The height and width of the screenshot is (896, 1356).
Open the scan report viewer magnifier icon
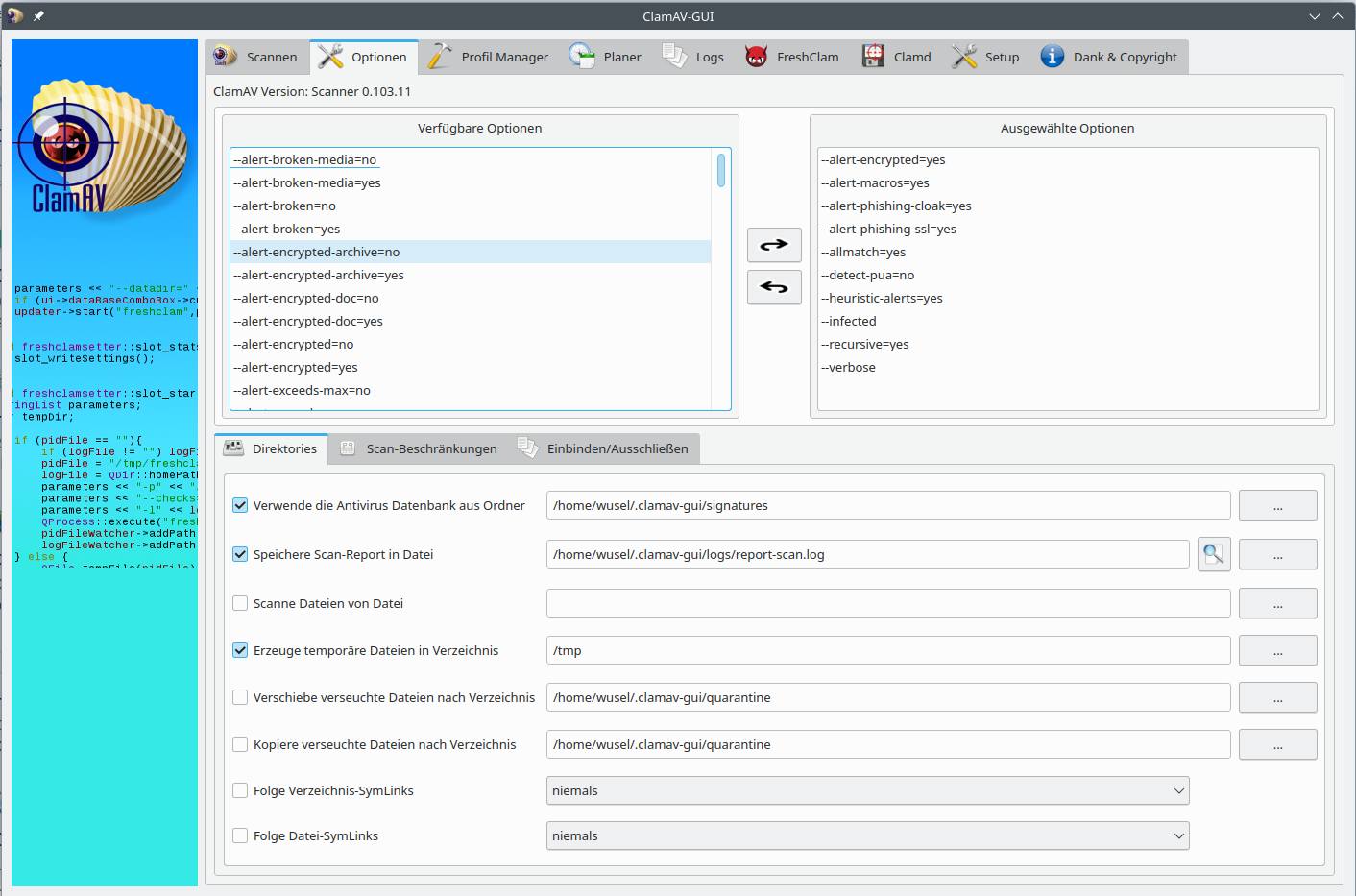pos(1213,554)
